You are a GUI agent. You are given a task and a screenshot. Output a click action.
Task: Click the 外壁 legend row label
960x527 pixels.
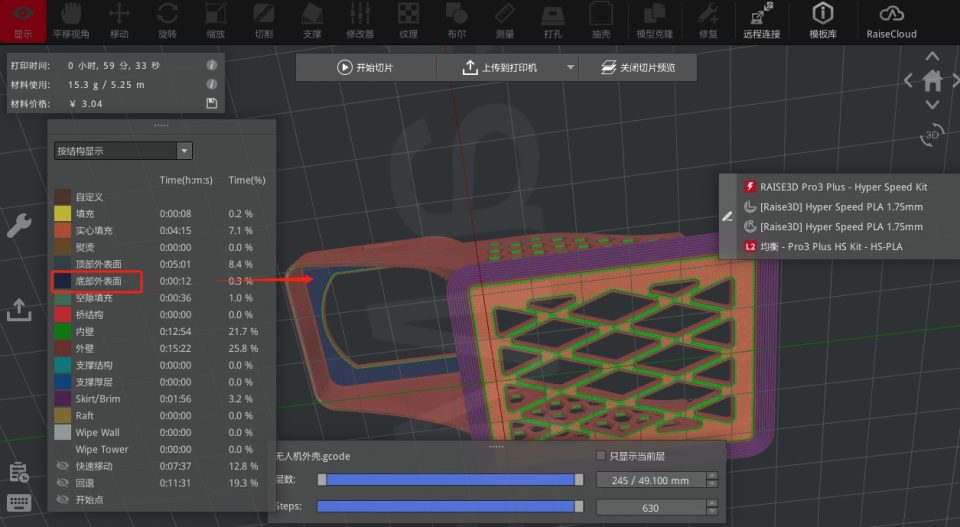tap(85, 348)
